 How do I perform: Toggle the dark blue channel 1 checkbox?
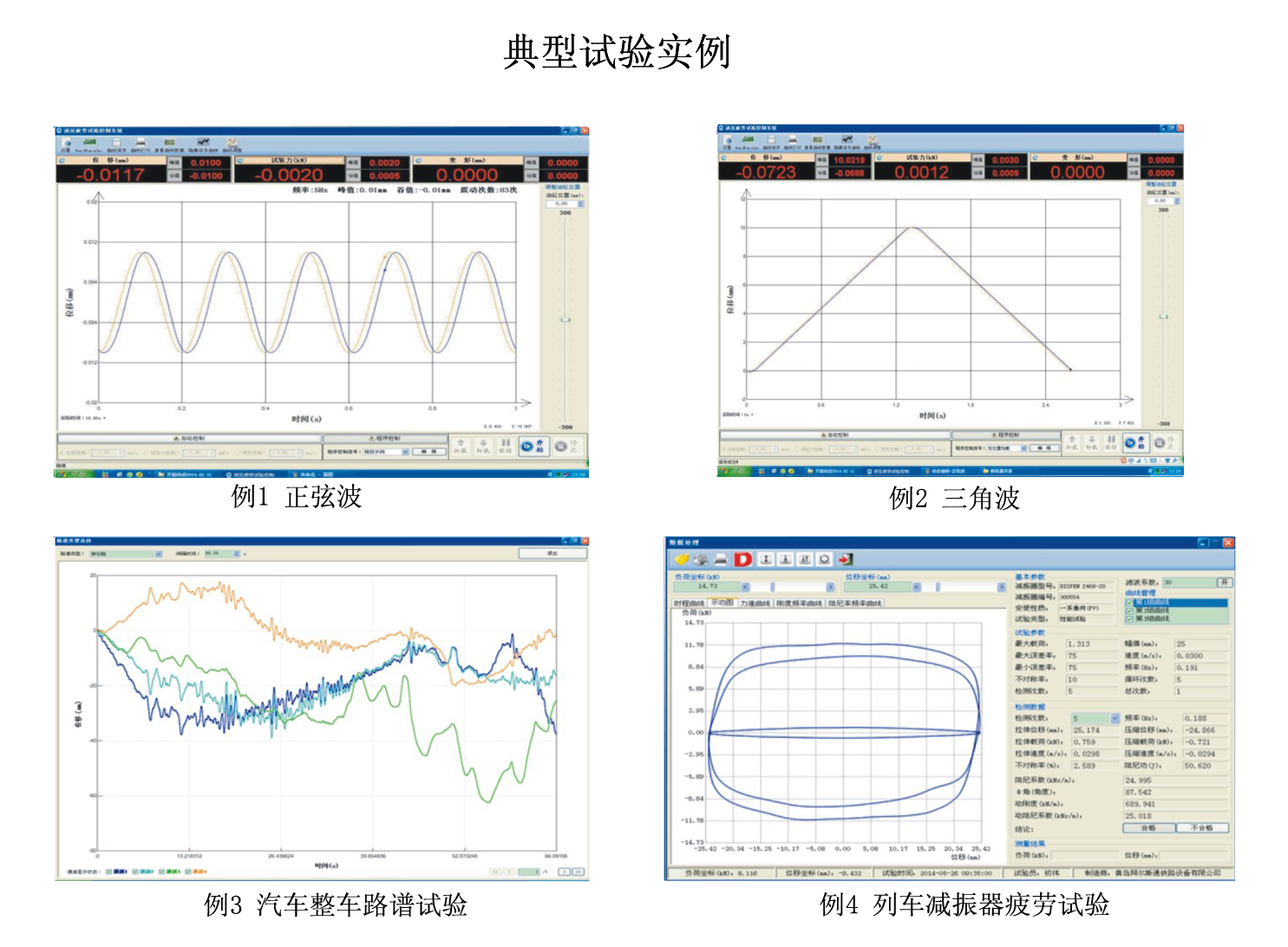tap(109, 872)
